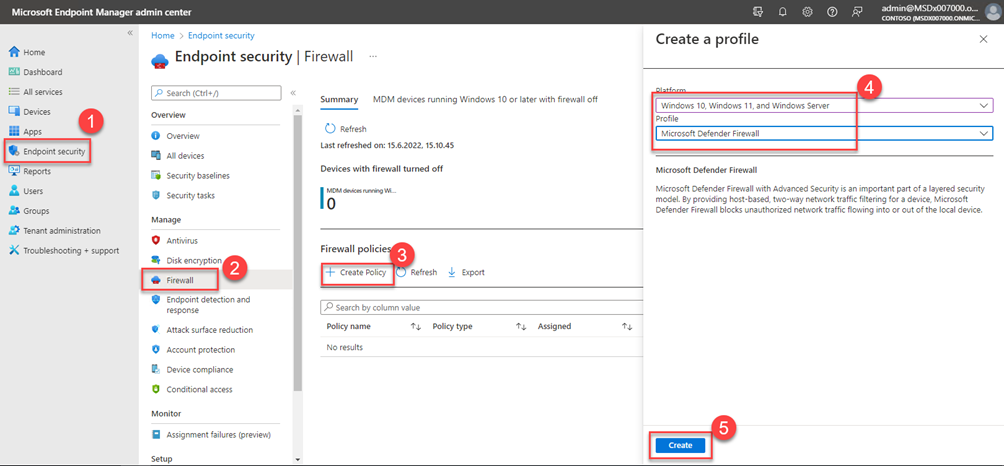
Task: Close the Create a profile pane
Action: coord(984,40)
